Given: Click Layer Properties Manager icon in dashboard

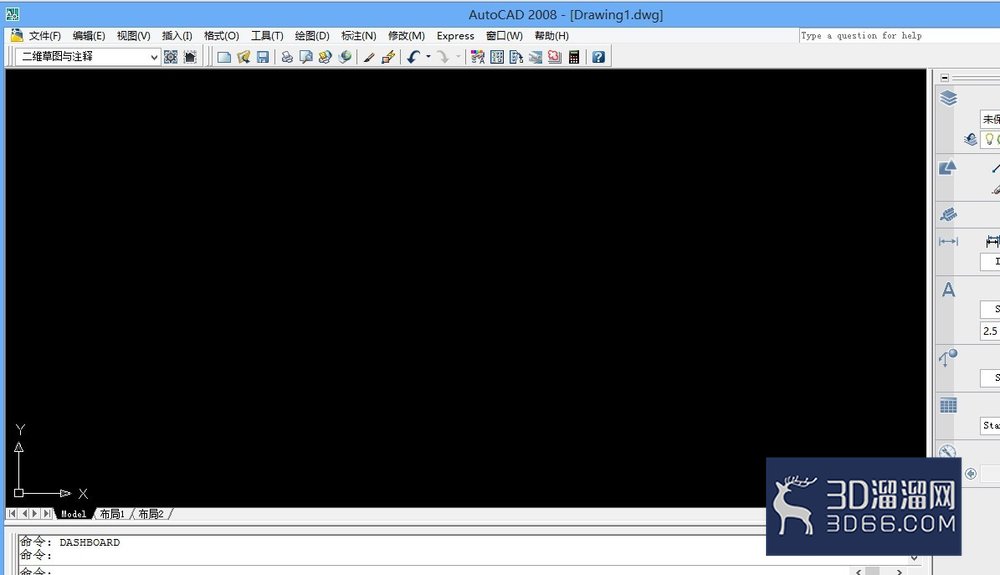Looking at the screenshot, I should [970, 139].
